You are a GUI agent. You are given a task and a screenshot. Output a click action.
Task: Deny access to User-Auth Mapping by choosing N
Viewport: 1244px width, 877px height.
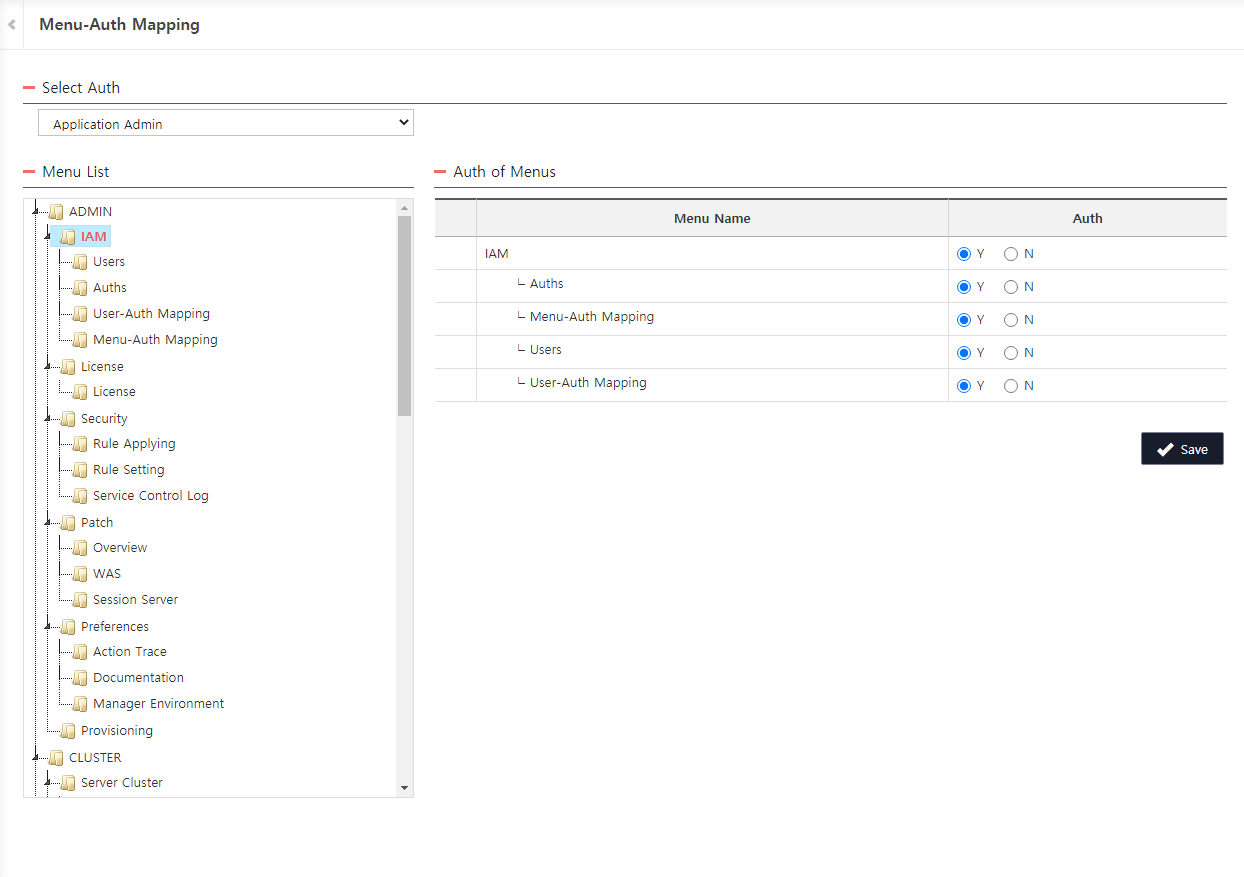click(x=1010, y=385)
